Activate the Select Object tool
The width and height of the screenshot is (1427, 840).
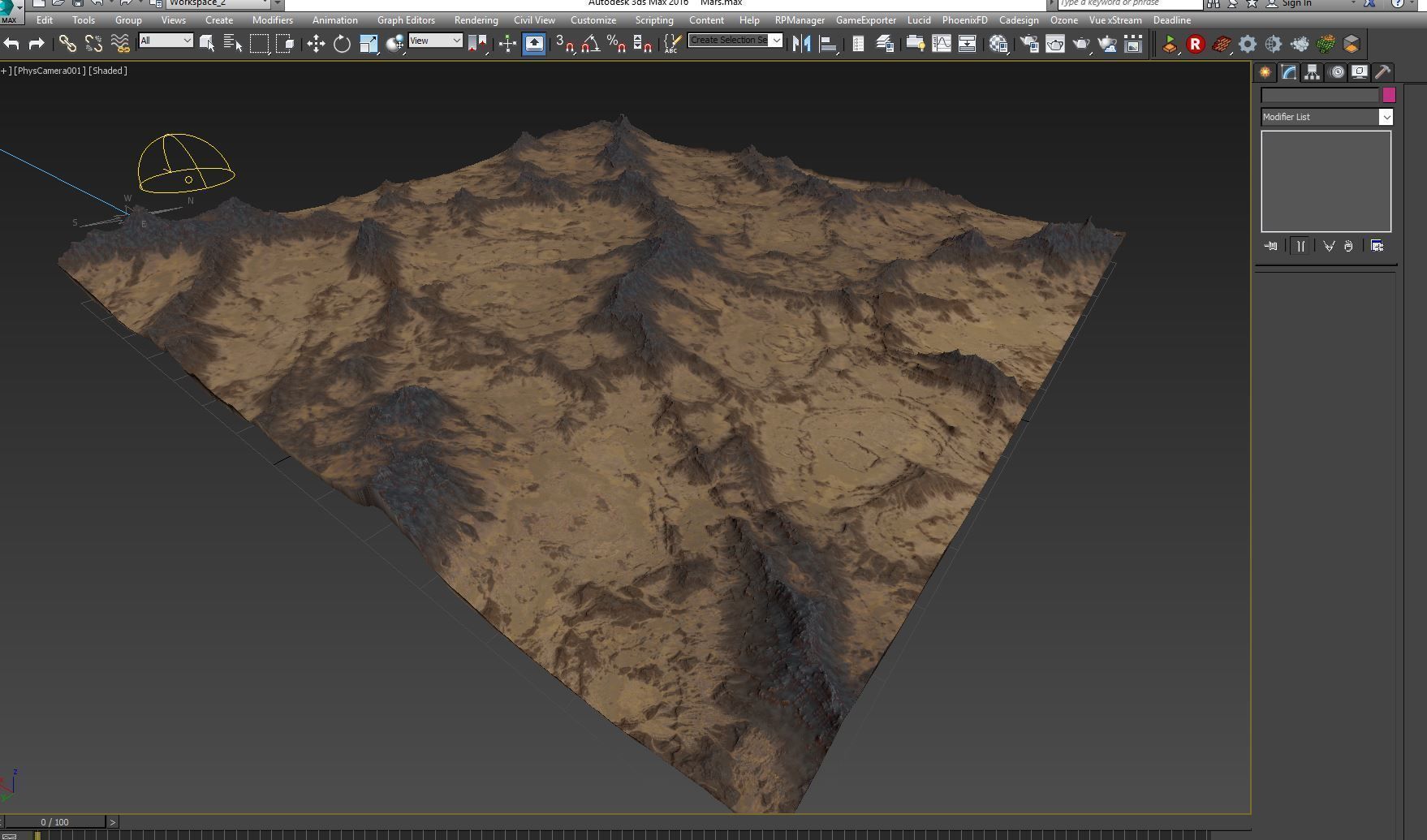207,44
